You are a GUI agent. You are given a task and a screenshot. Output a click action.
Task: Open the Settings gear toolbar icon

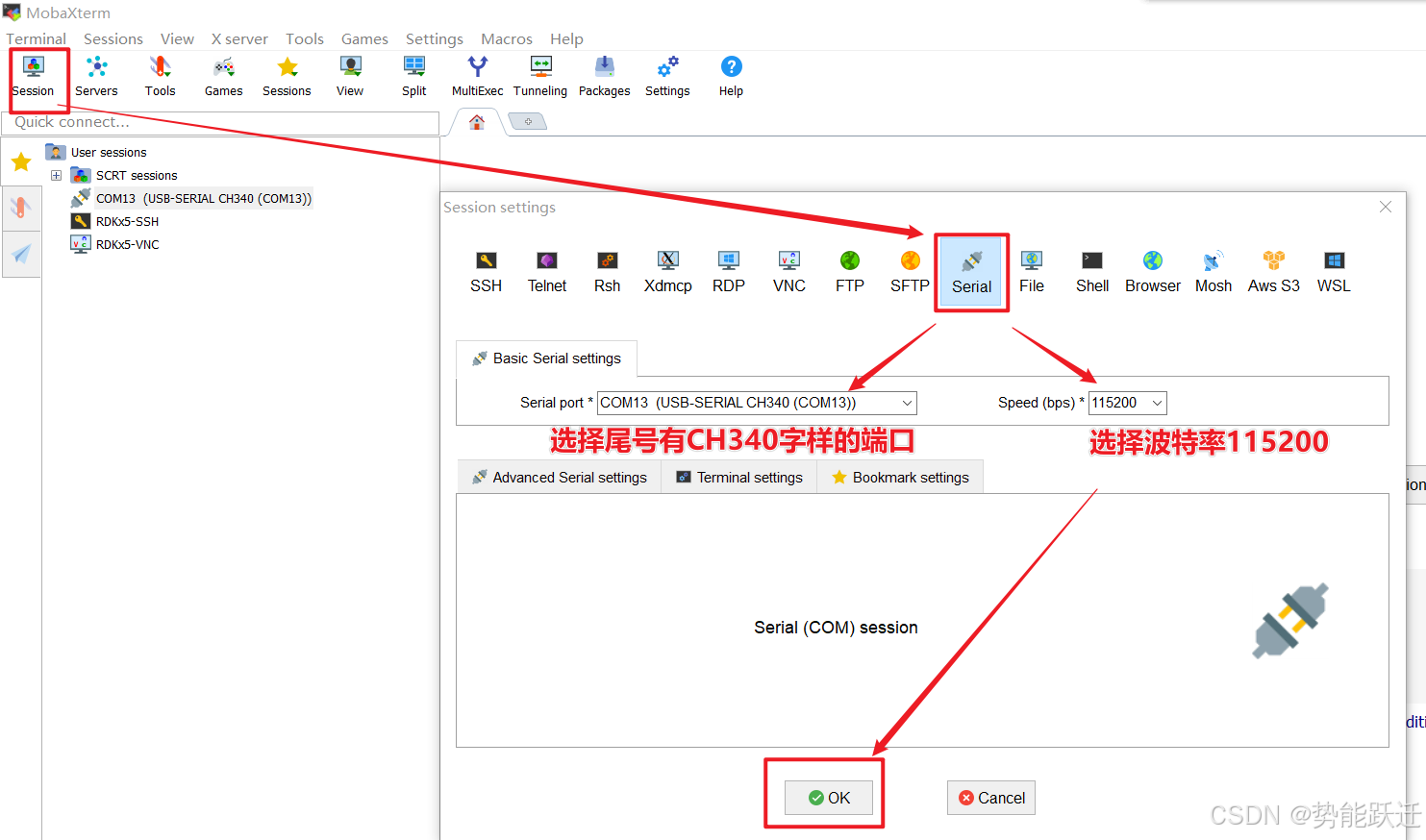coord(667,77)
